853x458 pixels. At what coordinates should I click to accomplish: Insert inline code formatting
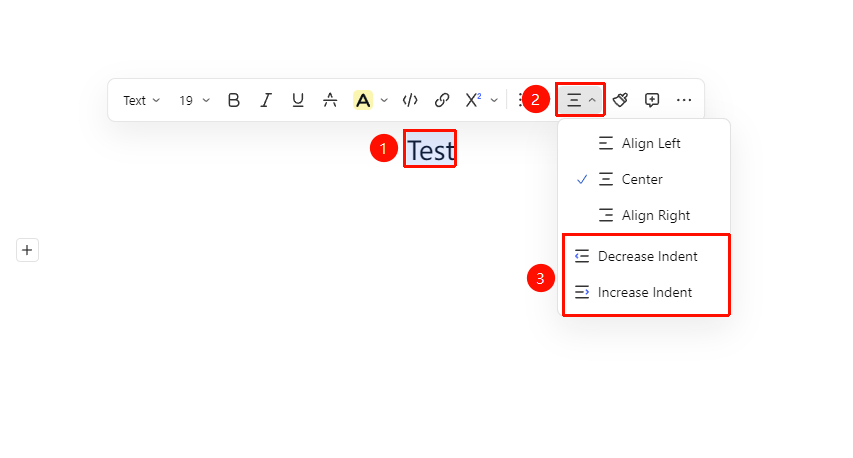tap(410, 100)
